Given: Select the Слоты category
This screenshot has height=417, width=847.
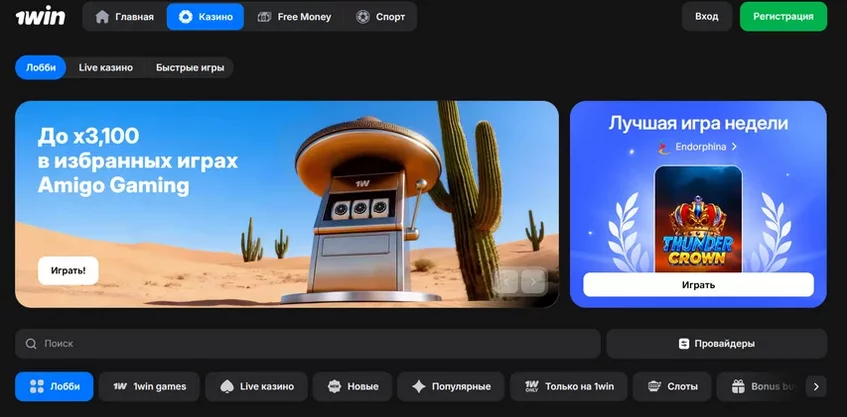Looking at the screenshot, I should pos(672,386).
